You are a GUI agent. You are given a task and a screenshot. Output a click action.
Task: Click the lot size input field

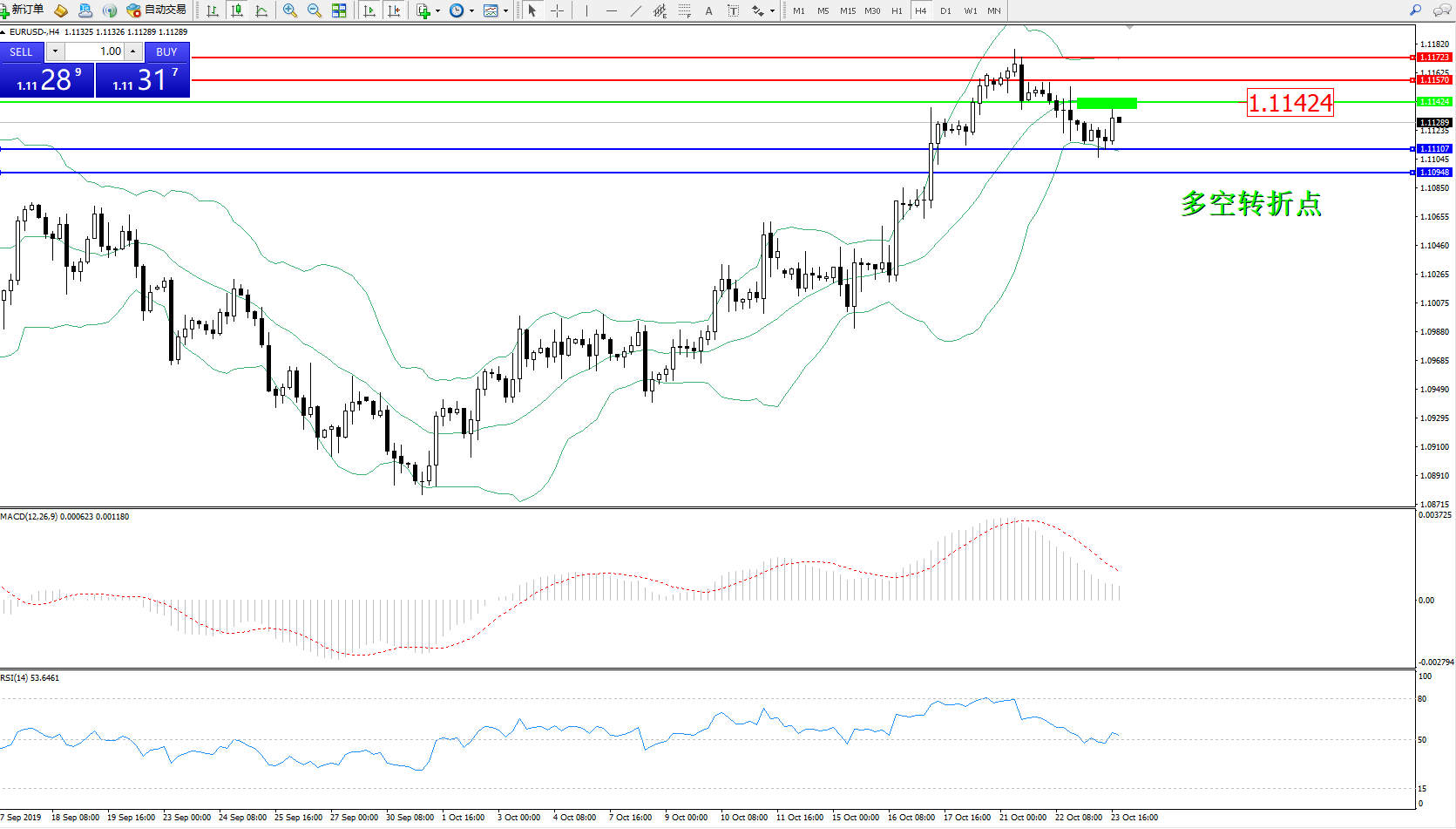click(x=95, y=51)
